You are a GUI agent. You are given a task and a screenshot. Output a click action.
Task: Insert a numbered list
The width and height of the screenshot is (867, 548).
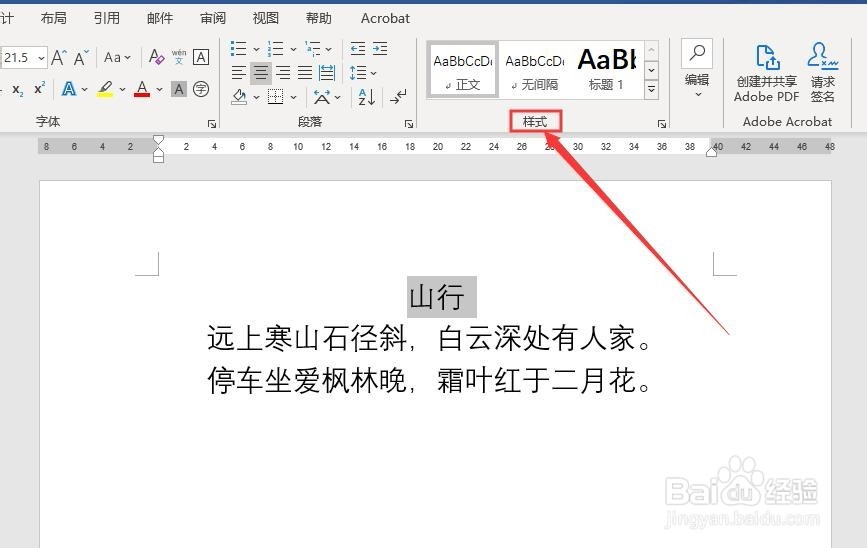[x=275, y=49]
